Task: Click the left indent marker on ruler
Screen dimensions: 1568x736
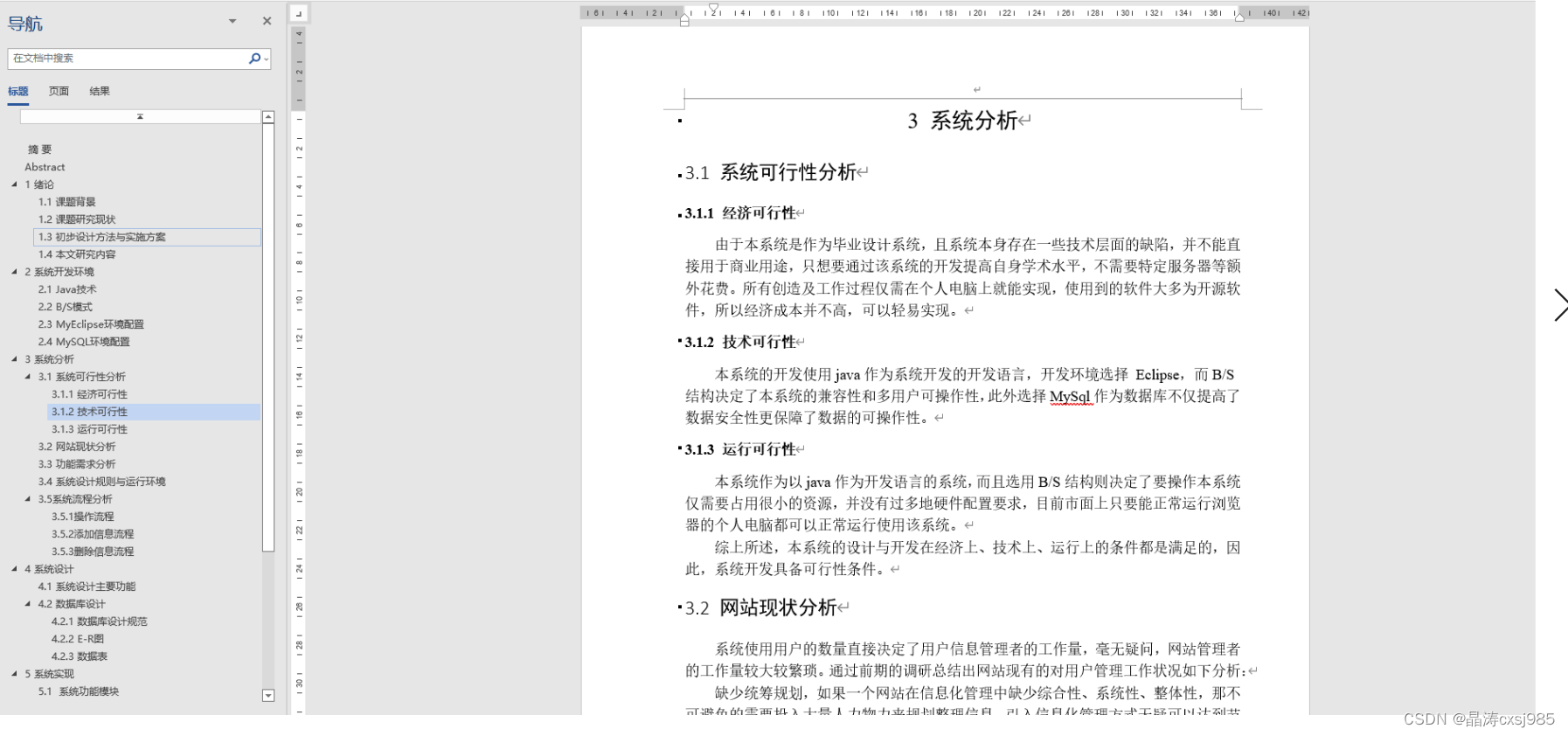Action: (684, 19)
